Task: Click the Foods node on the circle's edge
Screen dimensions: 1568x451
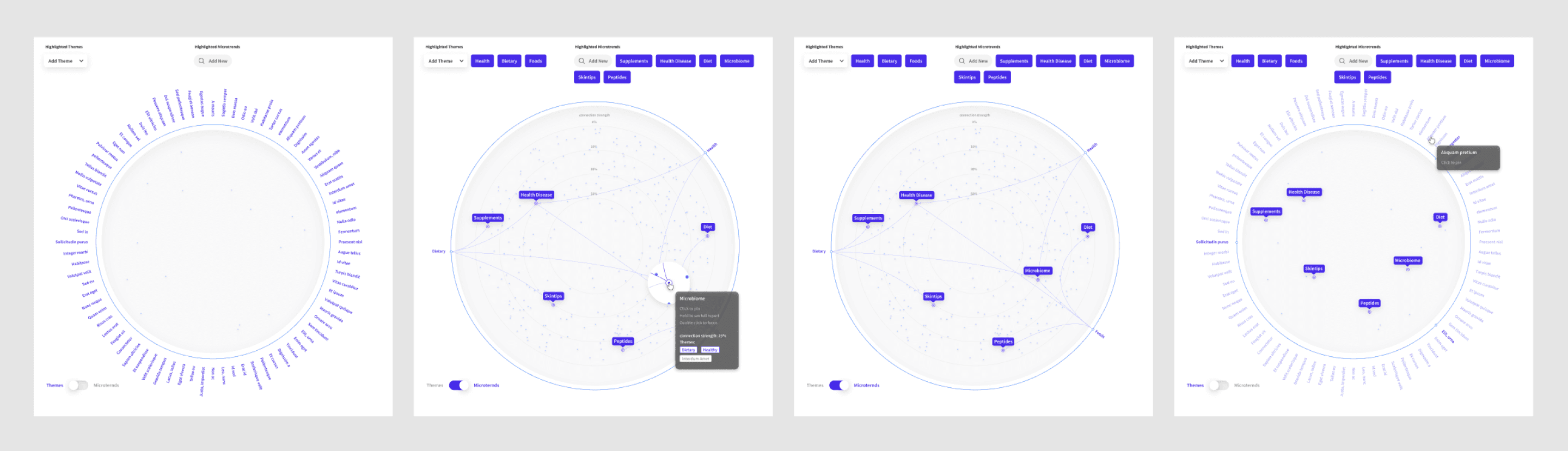Action: [1093, 330]
